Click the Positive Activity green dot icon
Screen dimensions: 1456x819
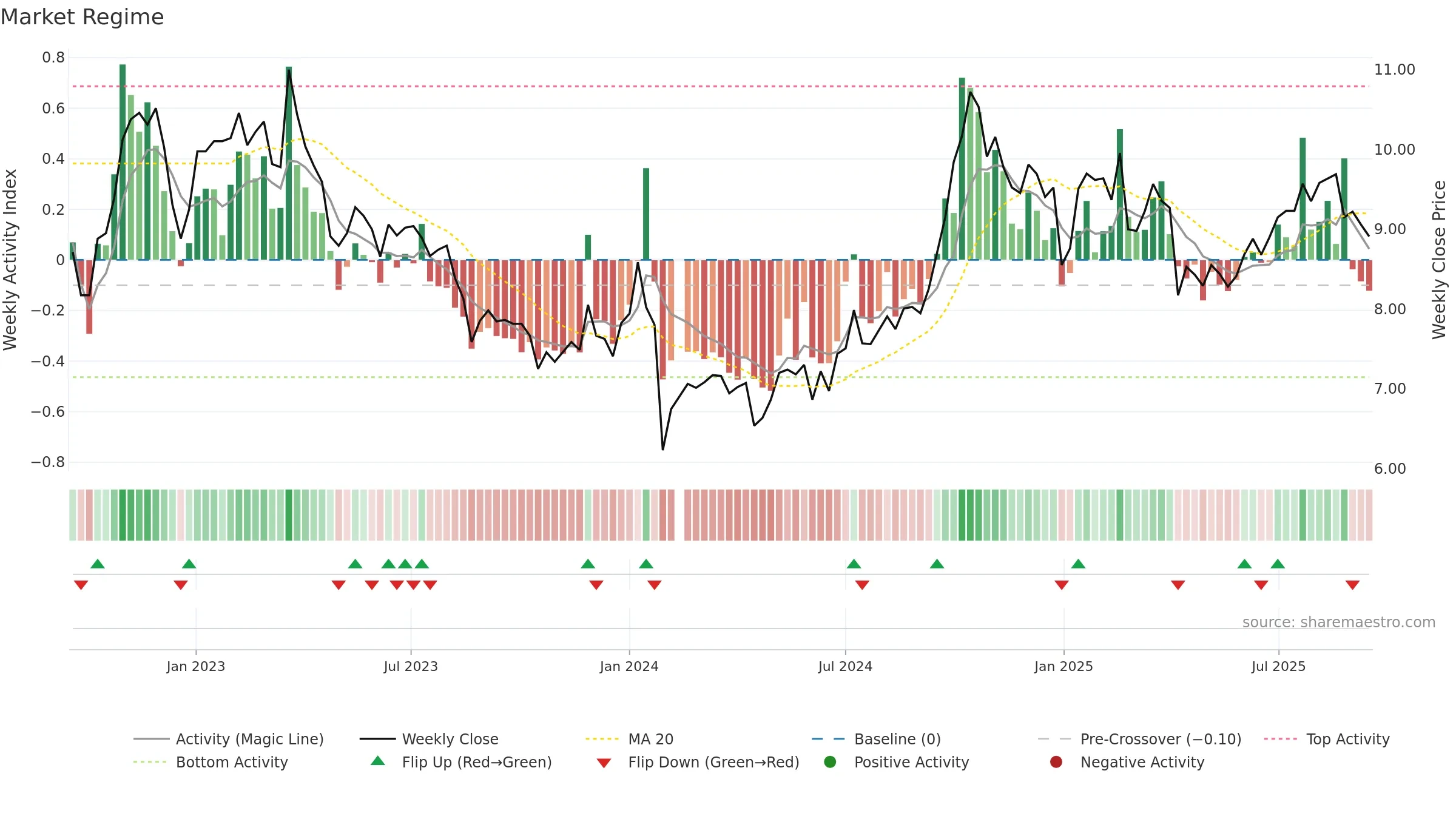tap(830, 761)
